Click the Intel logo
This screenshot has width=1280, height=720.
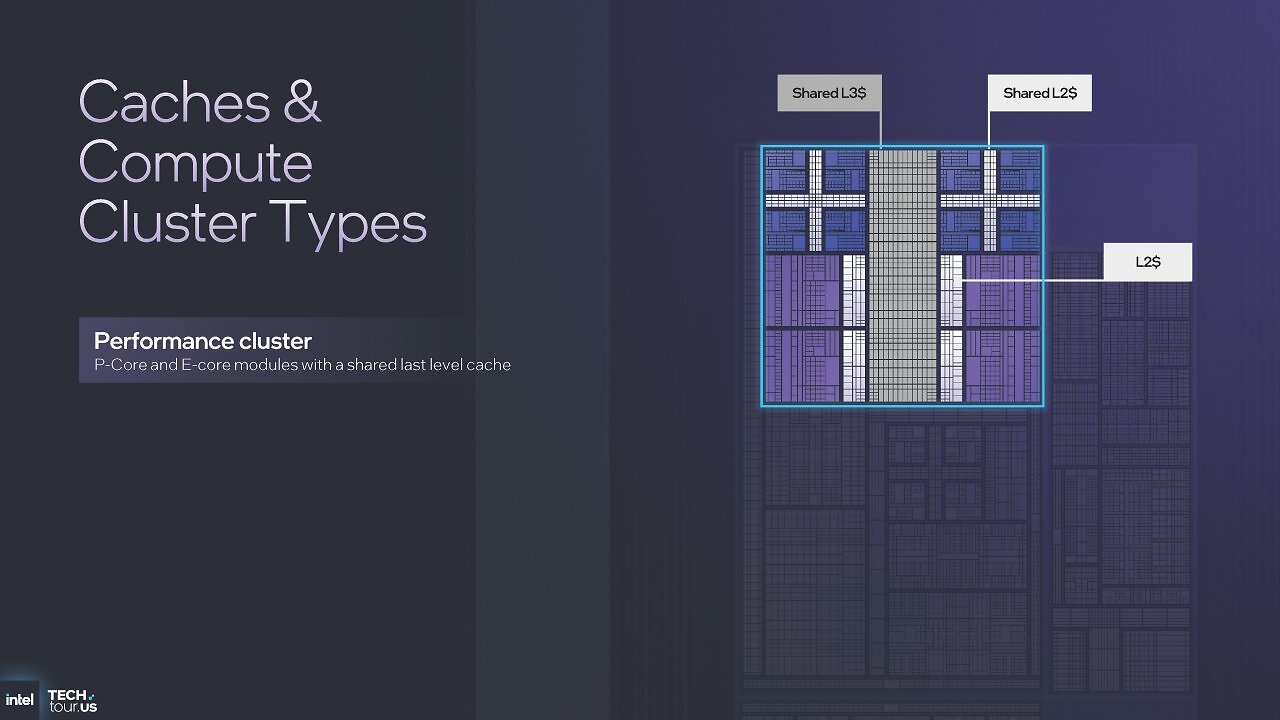19,700
